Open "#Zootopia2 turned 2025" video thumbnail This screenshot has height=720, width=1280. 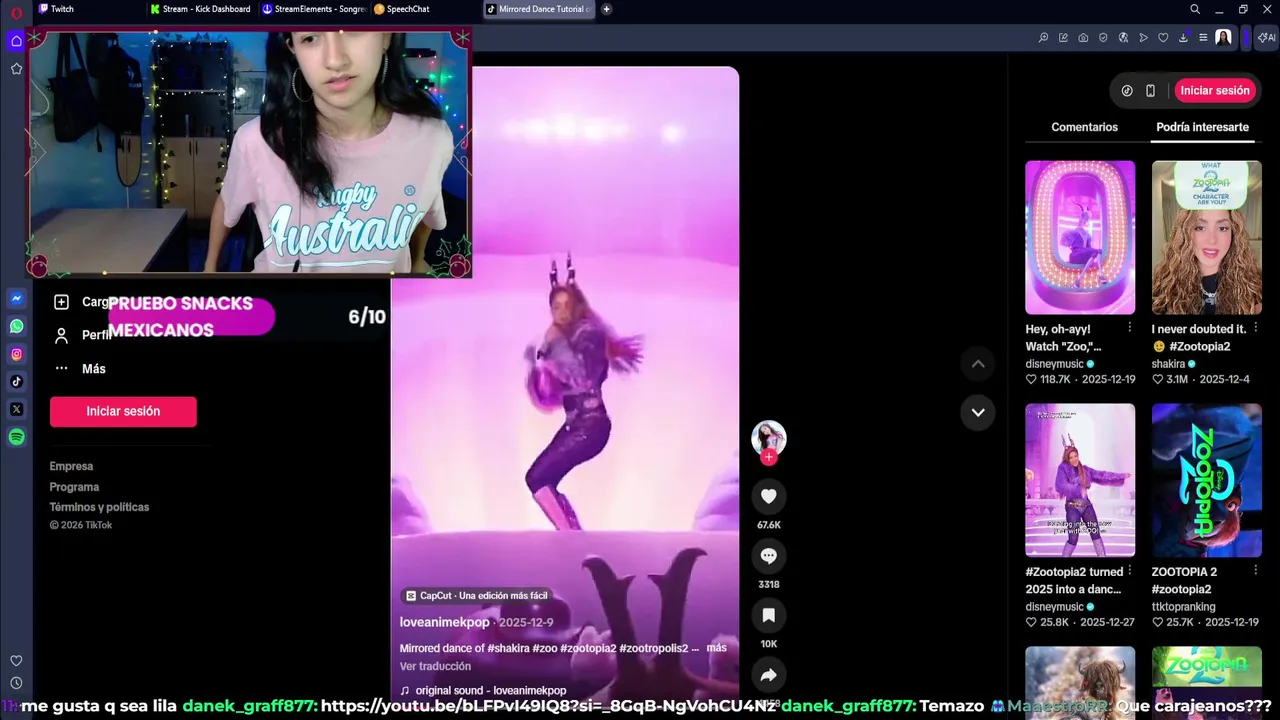point(1080,480)
